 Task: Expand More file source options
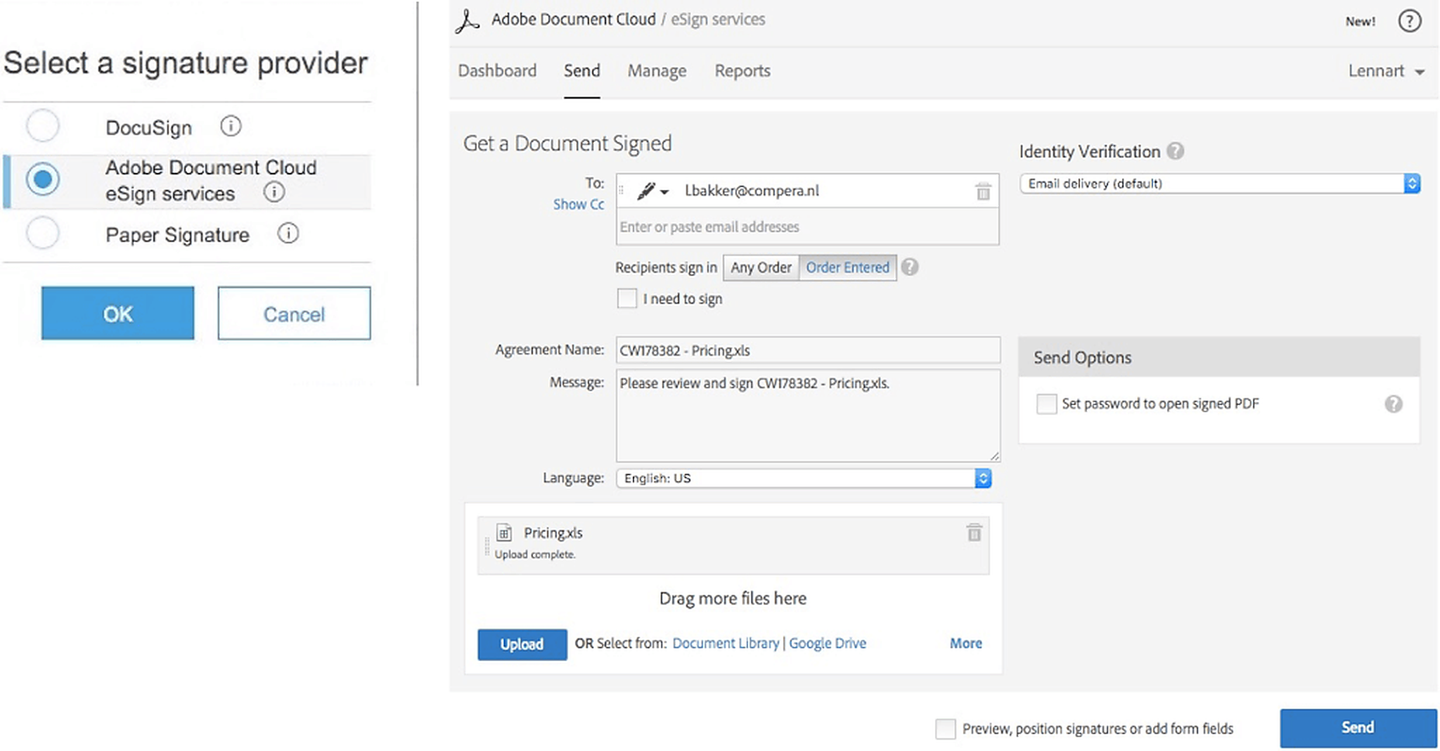966,643
